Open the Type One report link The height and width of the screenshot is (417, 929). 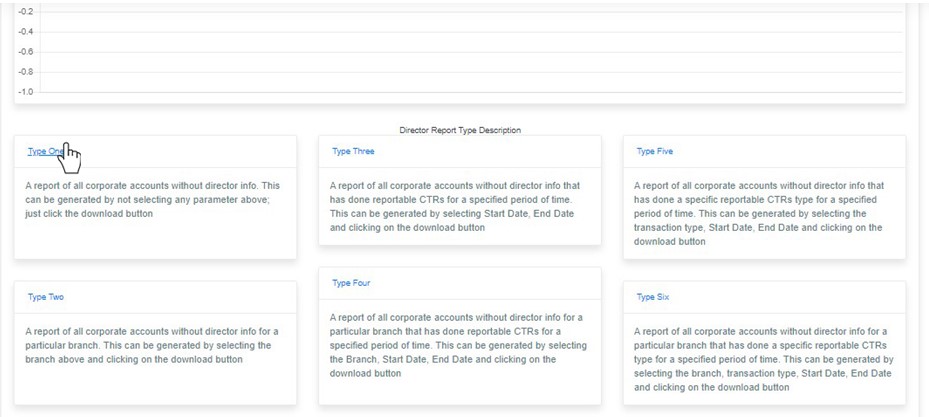point(44,152)
